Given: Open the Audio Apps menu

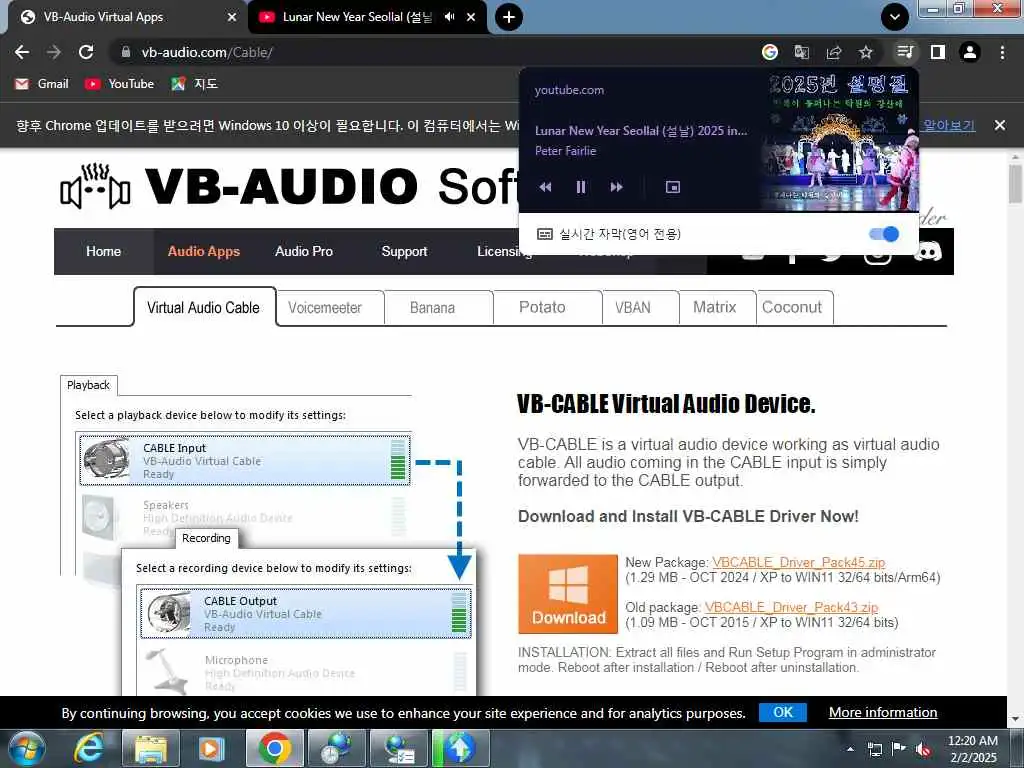Looking at the screenshot, I should (x=204, y=251).
